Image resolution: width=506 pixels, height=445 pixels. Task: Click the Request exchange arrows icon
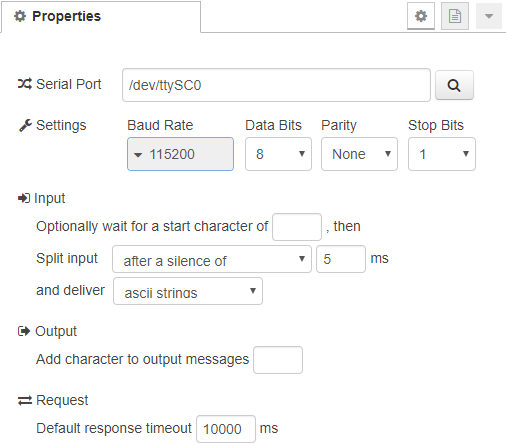pyautogui.click(x=25, y=400)
